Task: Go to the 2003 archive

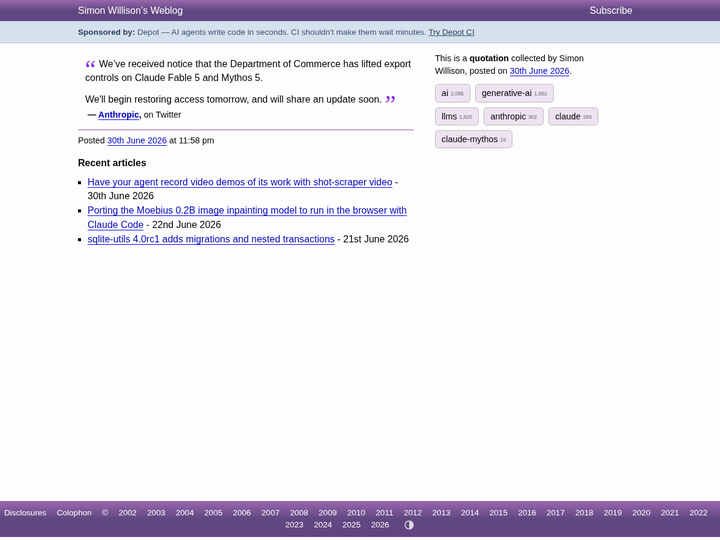Action: (156, 513)
